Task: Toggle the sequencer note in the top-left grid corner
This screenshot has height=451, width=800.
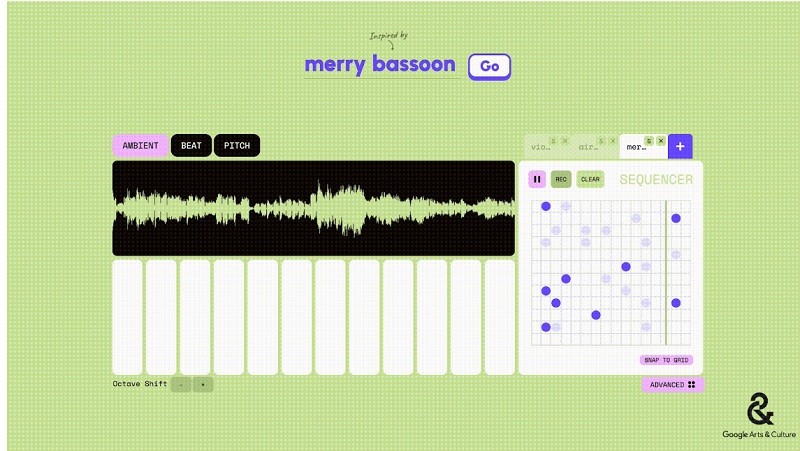Action: (x=546, y=206)
